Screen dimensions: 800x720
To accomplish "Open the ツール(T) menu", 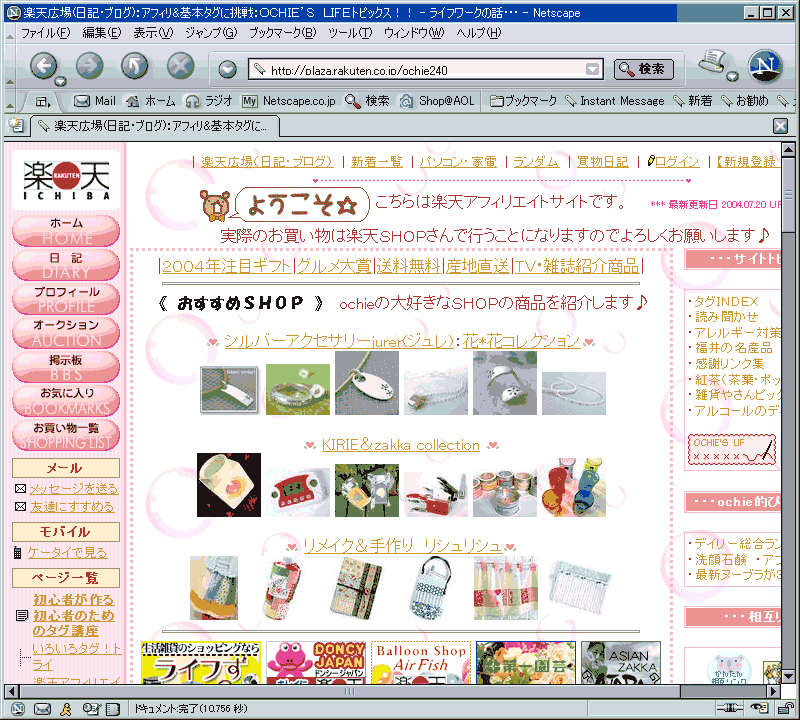I will (x=349, y=33).
